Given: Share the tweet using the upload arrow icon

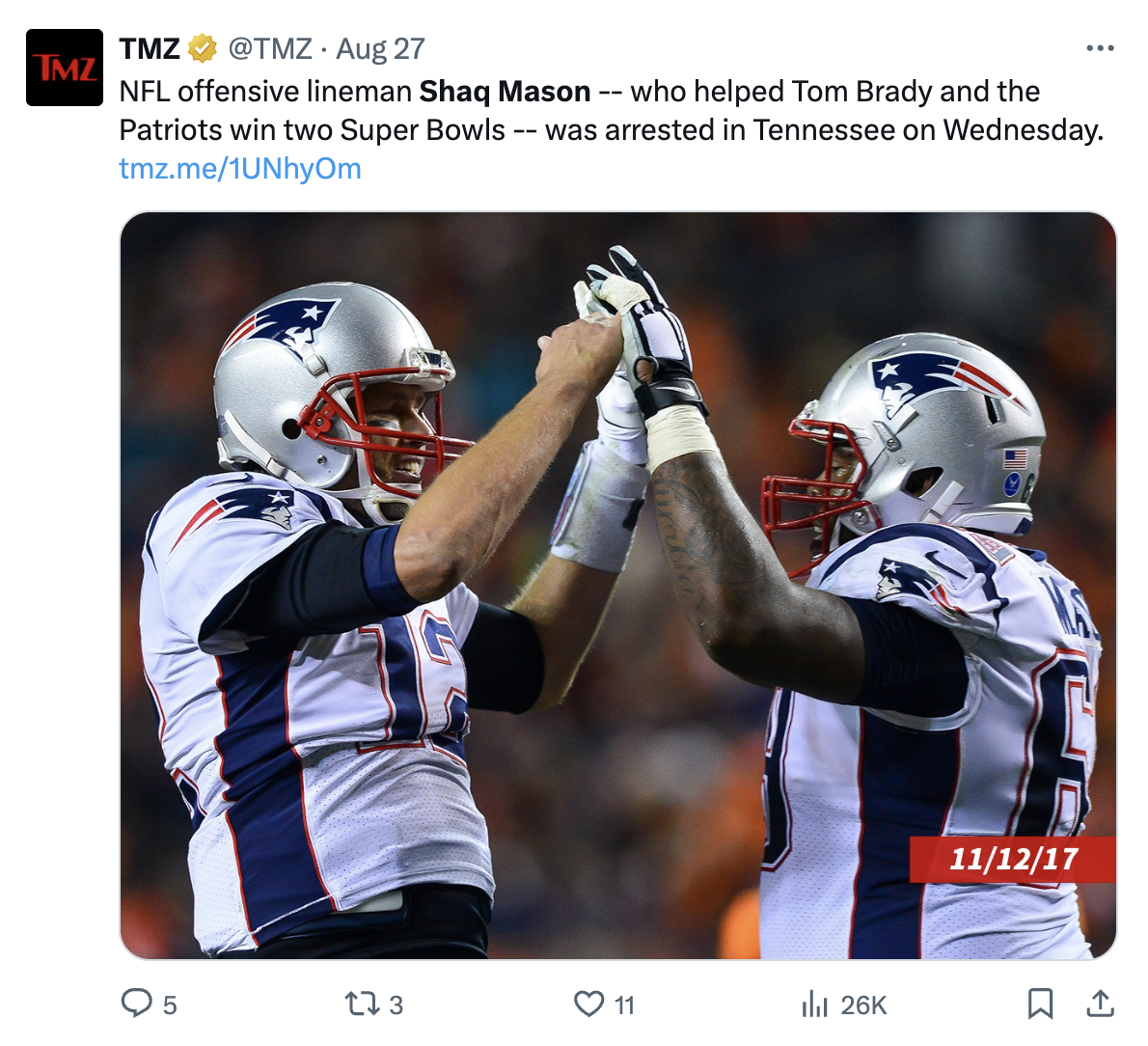Looking at the screenshot, I should [x=1100, y=1004].
